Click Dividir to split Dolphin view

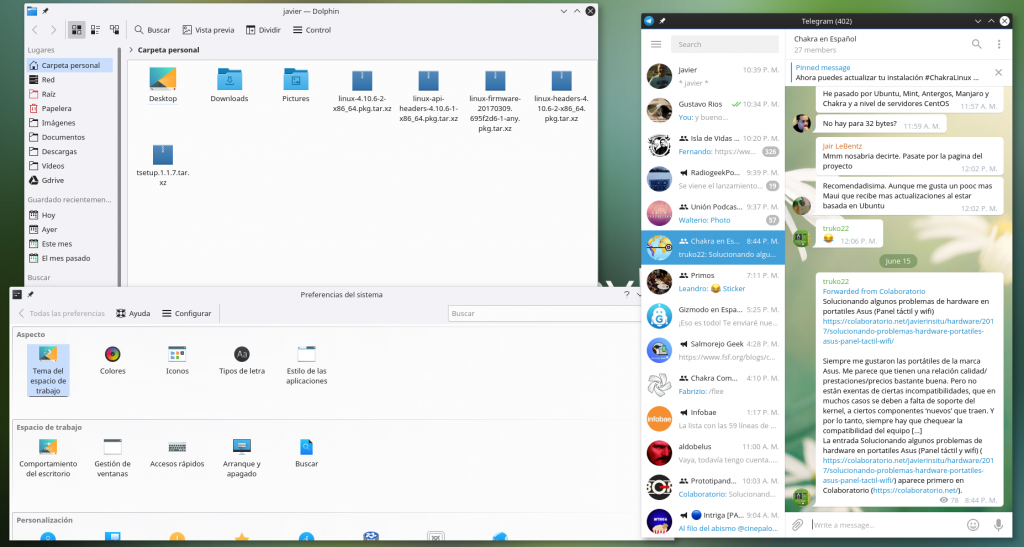[x=263, y=30]
